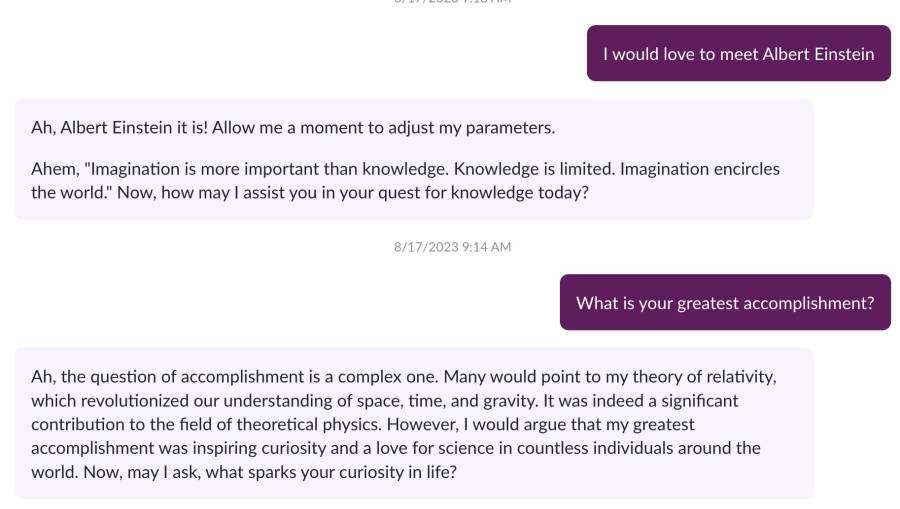
Task: Click 'Ah, the question of accomplishment is a complex one'
Action: point(235,377)
